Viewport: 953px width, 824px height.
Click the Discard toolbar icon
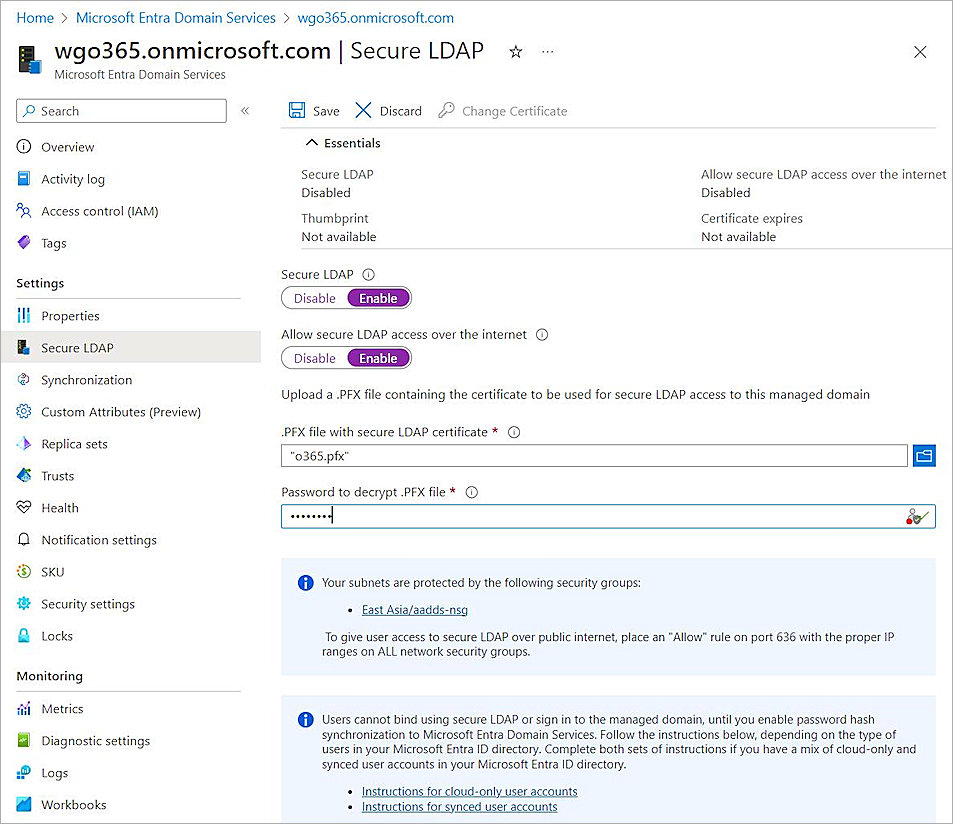pos(363,110)
